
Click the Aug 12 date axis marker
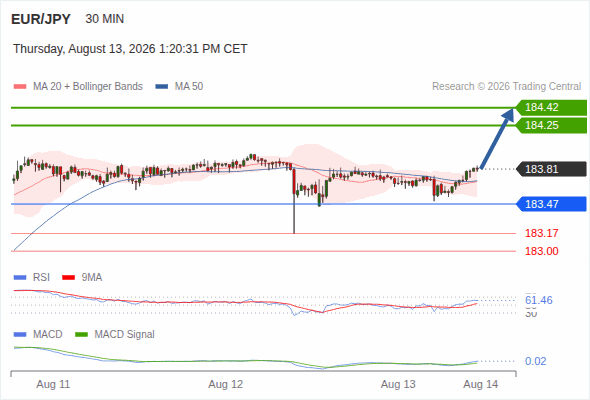point(226,384)
